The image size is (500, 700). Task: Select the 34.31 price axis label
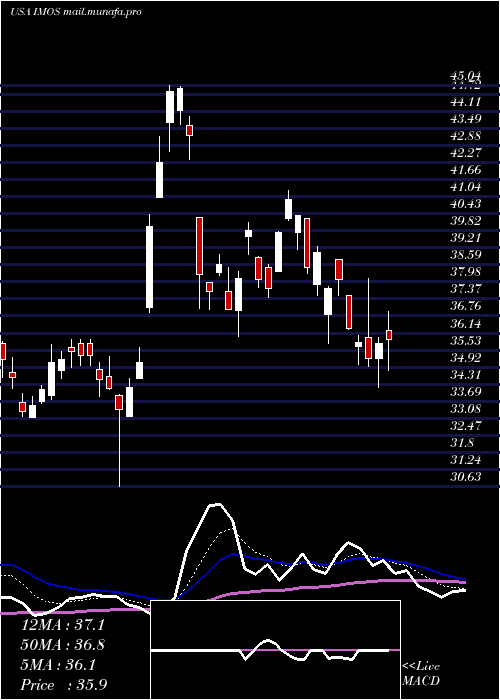click(465, 375)
